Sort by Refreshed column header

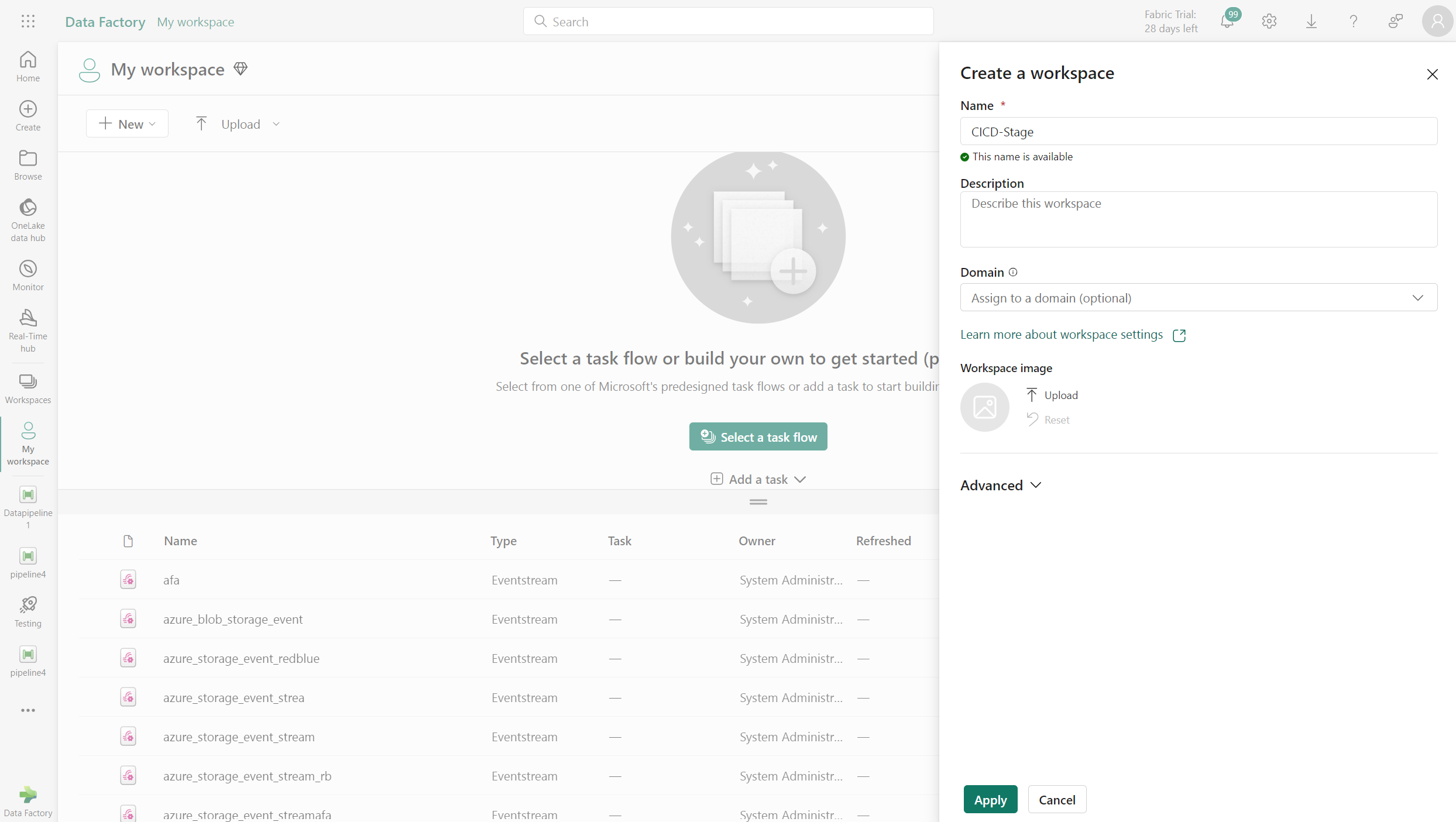(883, 541)
